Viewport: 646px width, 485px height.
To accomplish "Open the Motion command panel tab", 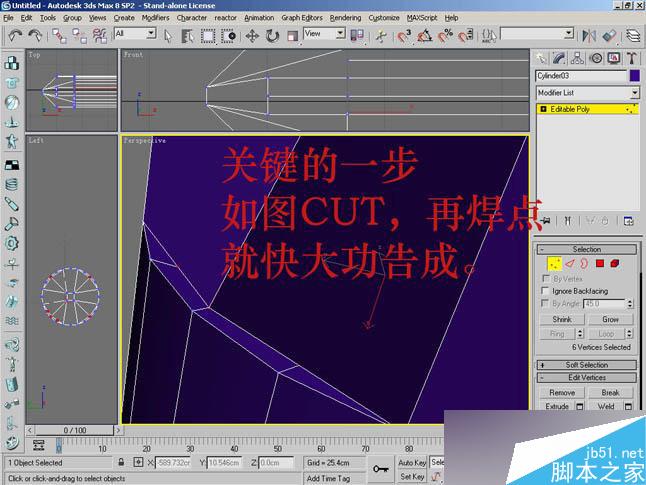I will pyautogui.click(x=596, y=58).
